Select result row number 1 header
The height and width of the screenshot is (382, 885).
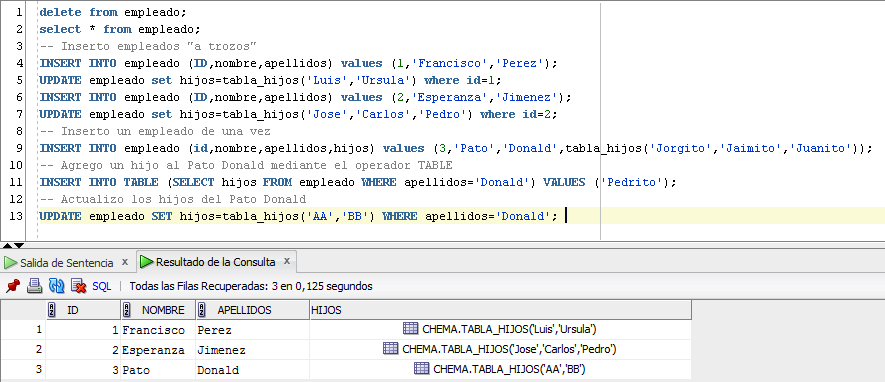pos(23,329)
